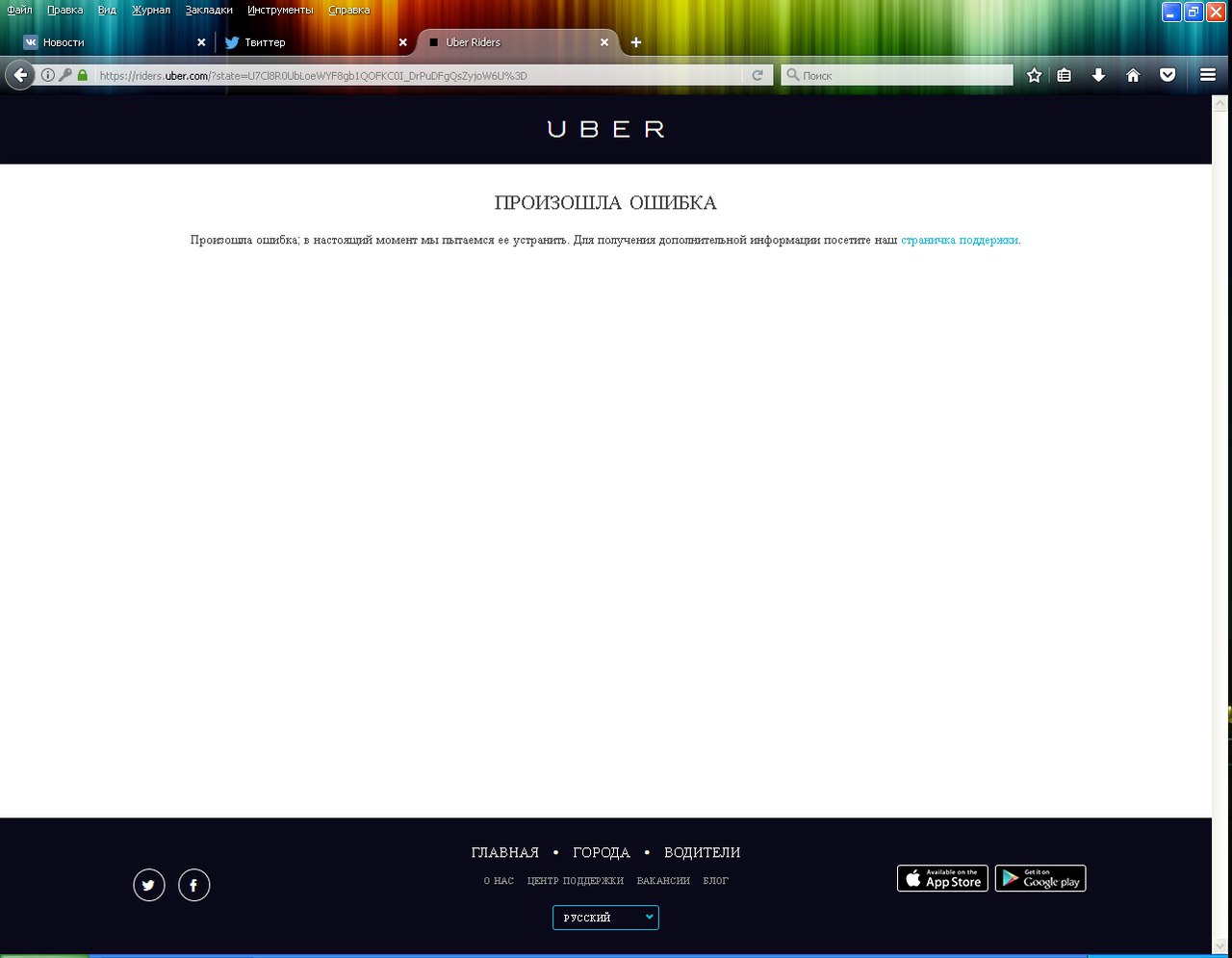
Task: Go to home page icon
Action: click(x=1133, y=75)
